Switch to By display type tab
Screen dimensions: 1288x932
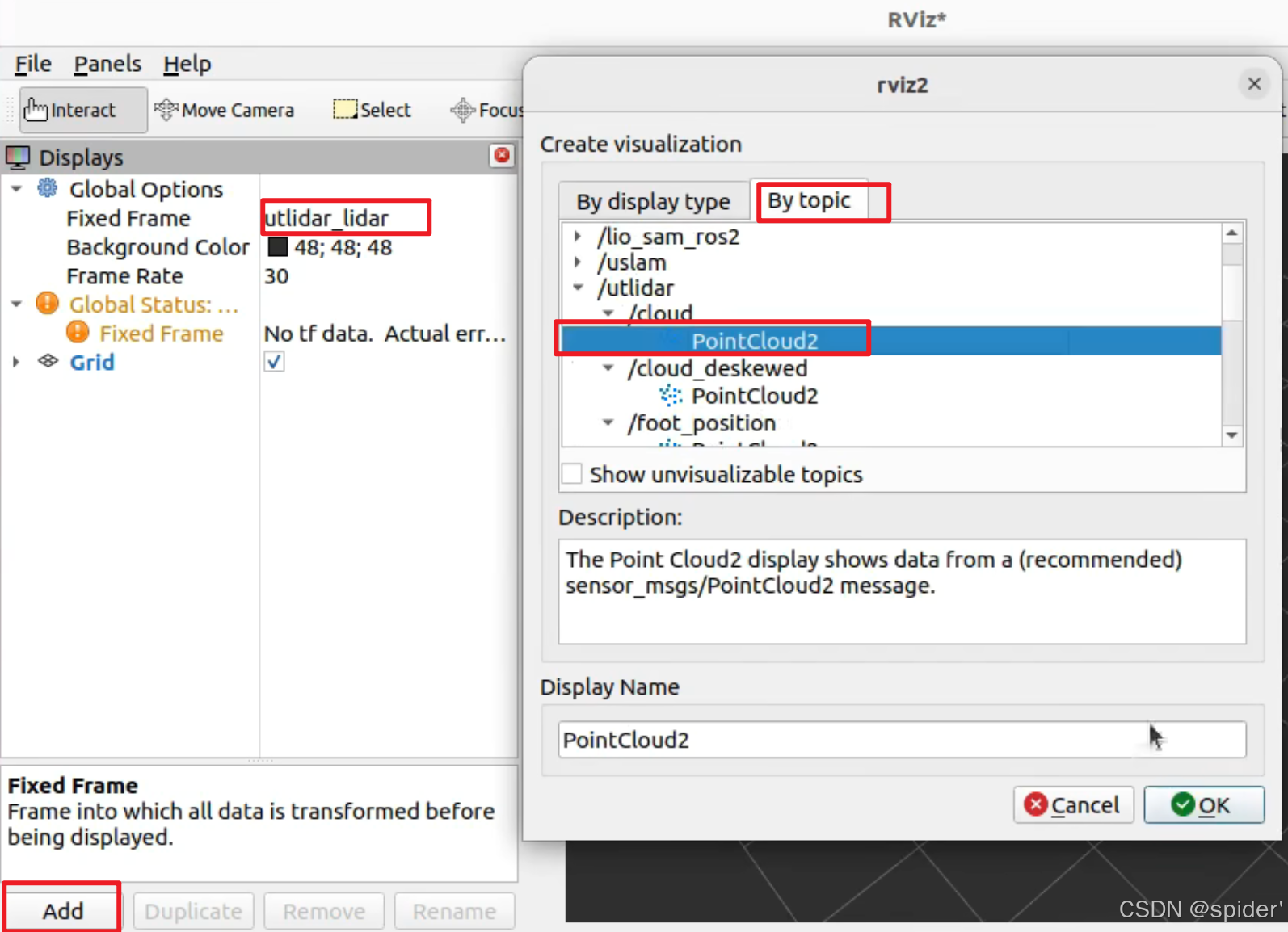click(x=654, y=201)
